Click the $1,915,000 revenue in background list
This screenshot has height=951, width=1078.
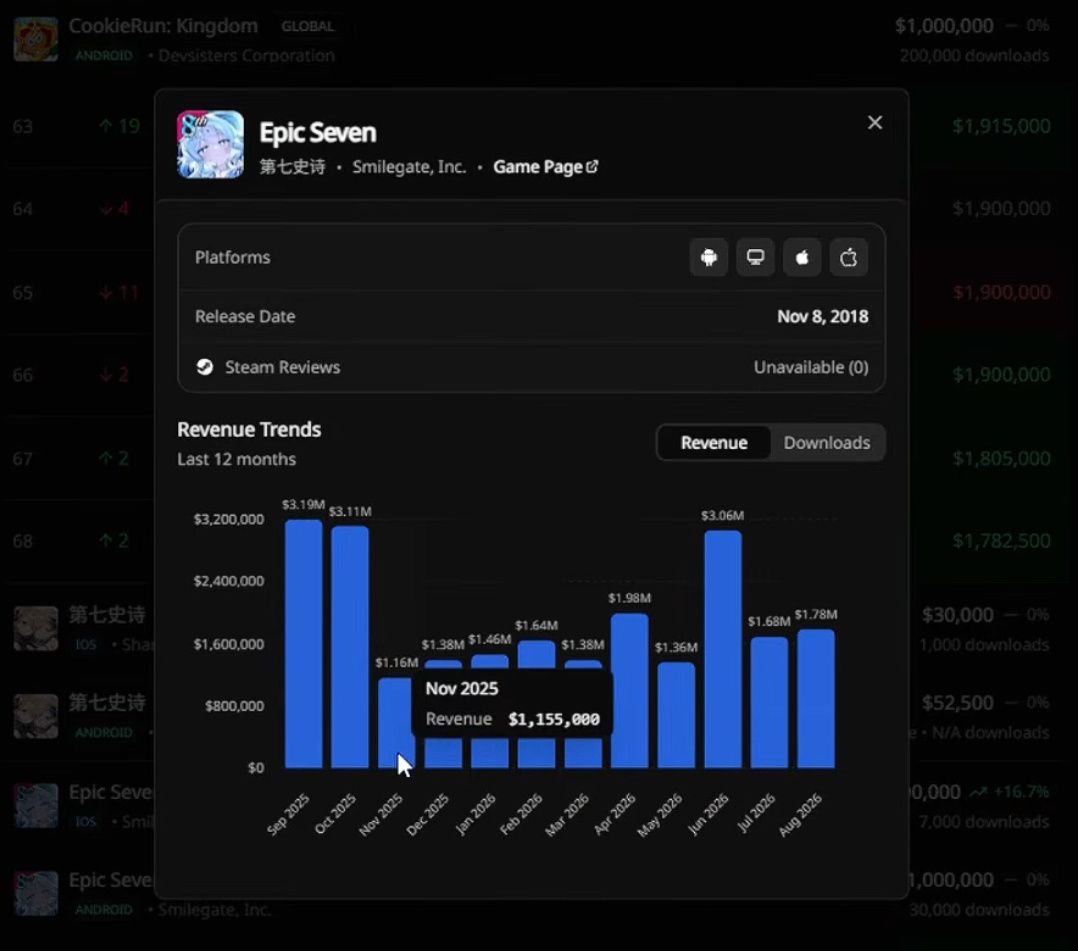[x=1001, y=127]
